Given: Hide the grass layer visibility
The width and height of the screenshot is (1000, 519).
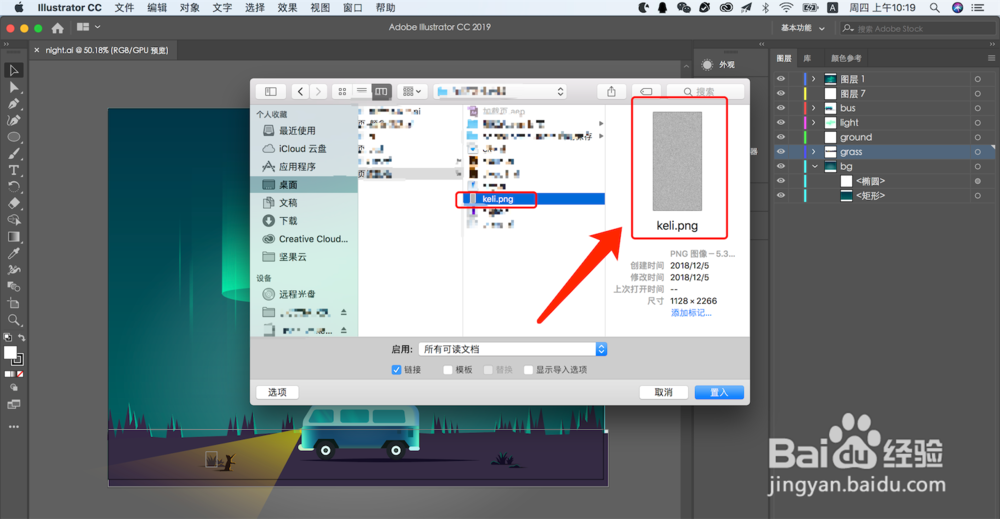Looking at the screenshot, I should [x=781, y=152].
